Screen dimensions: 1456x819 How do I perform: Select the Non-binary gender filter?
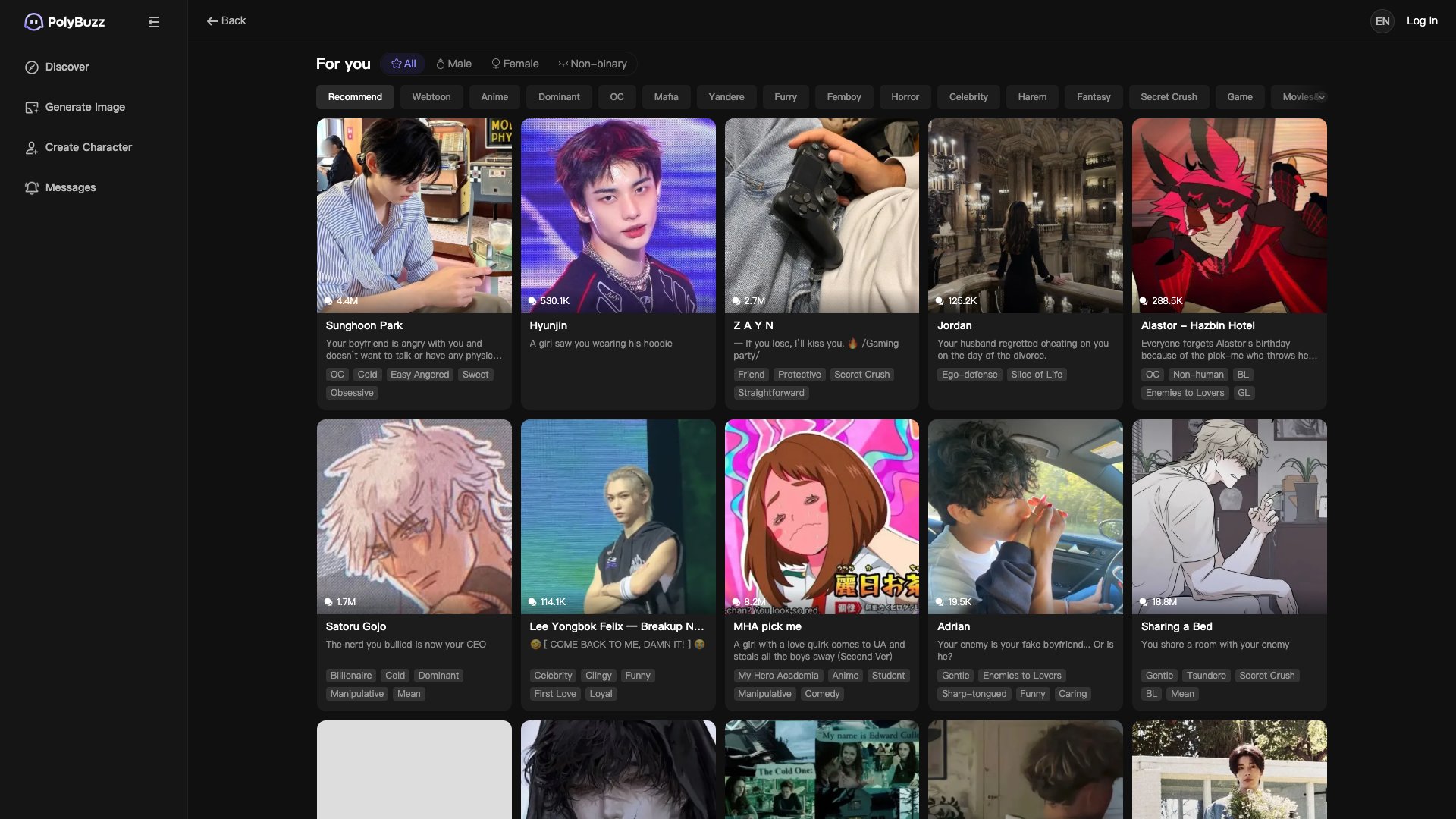coord(593,64)
